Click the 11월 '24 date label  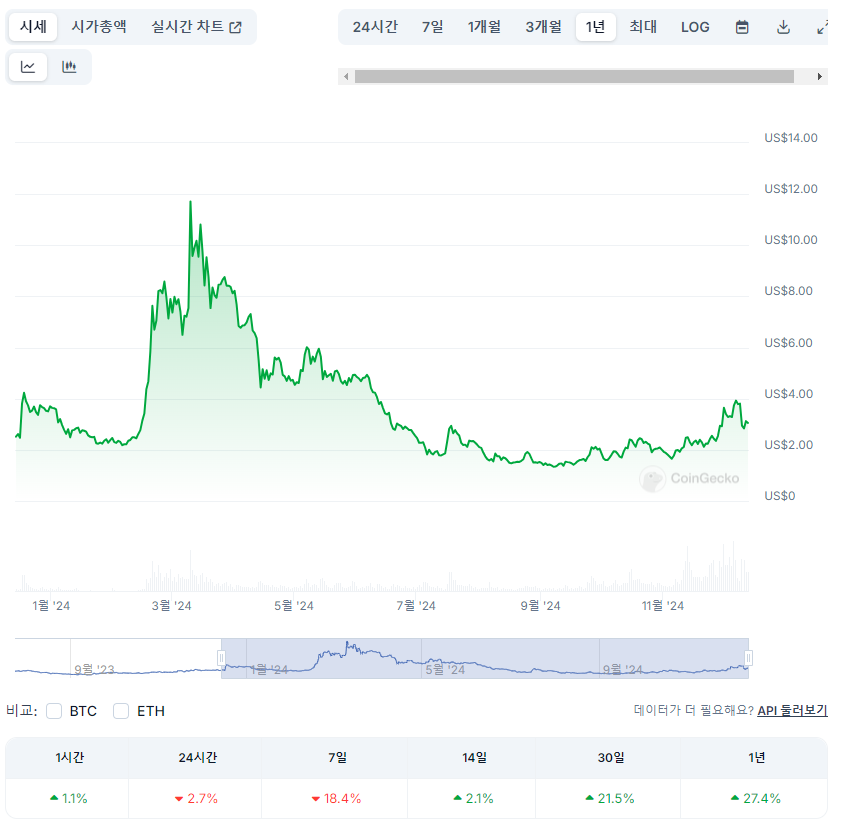pos(663,606)
